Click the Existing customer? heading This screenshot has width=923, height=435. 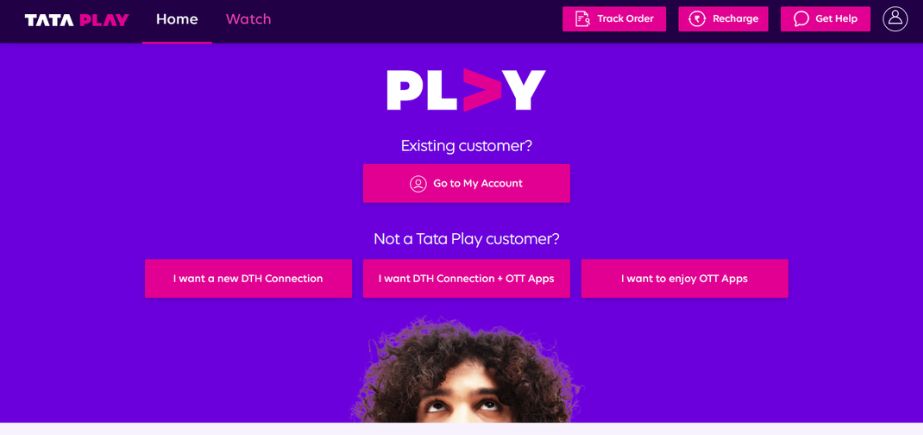[466, 146]
